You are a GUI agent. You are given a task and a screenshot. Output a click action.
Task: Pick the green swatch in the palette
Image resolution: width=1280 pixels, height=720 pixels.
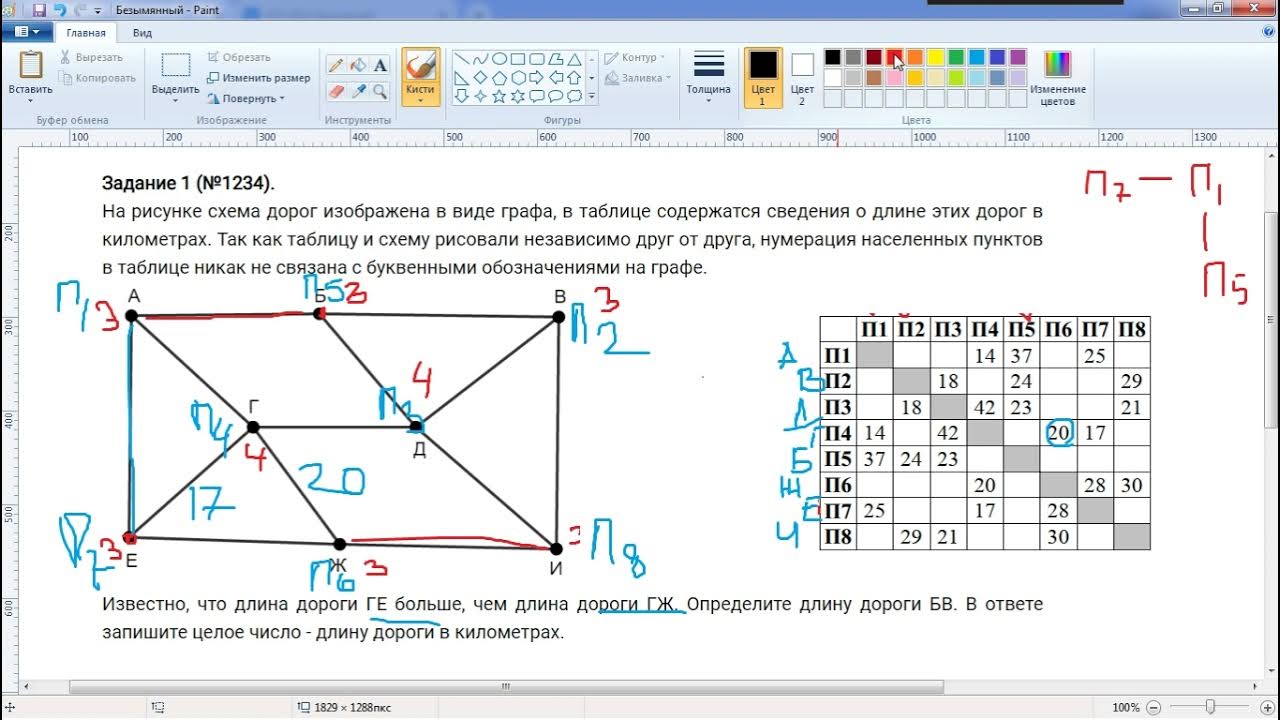pyautogui.click(x=956, y=57)
